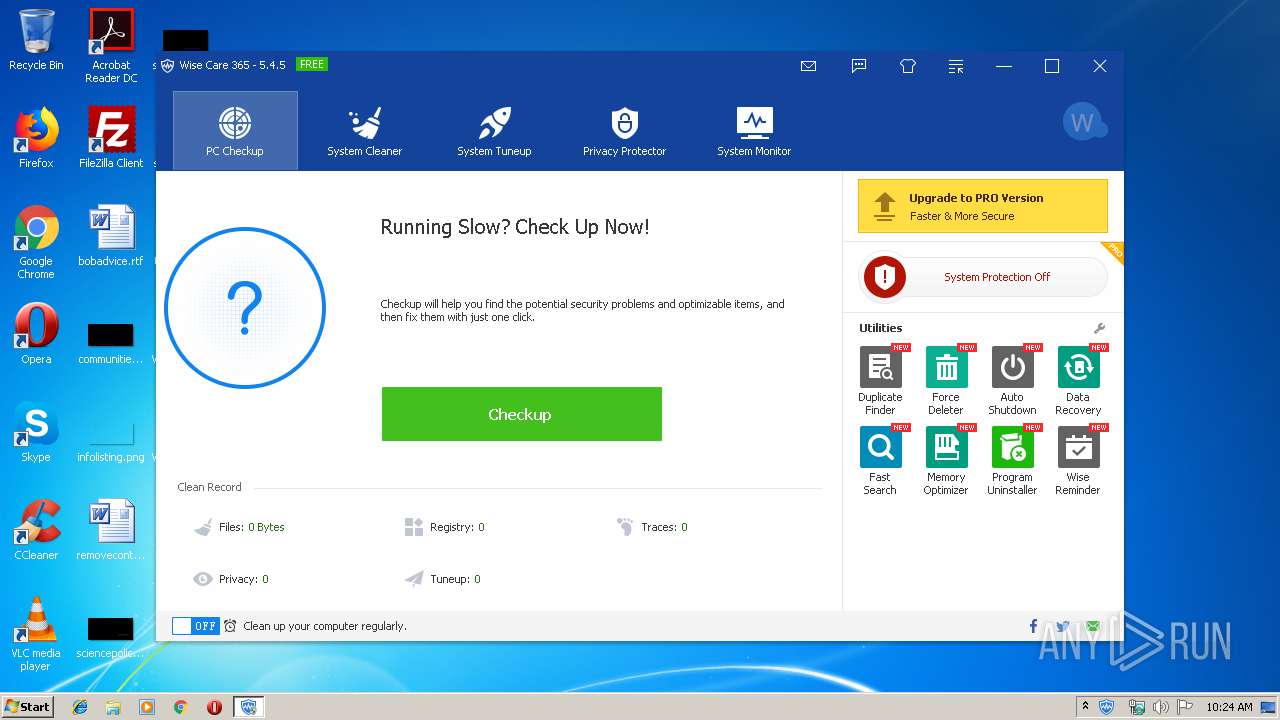Click the Tuneup: 0 record
Screen dimensions: 1280x720
[443, 579]
